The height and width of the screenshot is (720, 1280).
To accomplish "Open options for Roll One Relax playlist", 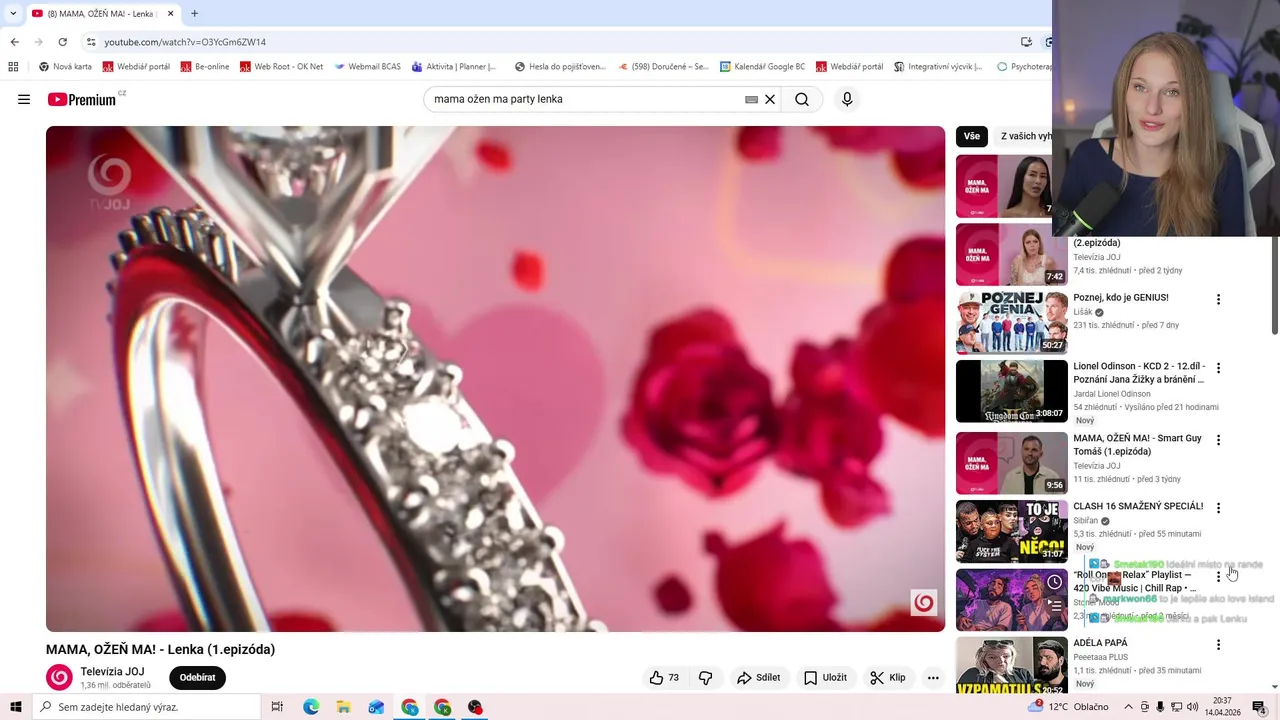I will [1218, 577].
